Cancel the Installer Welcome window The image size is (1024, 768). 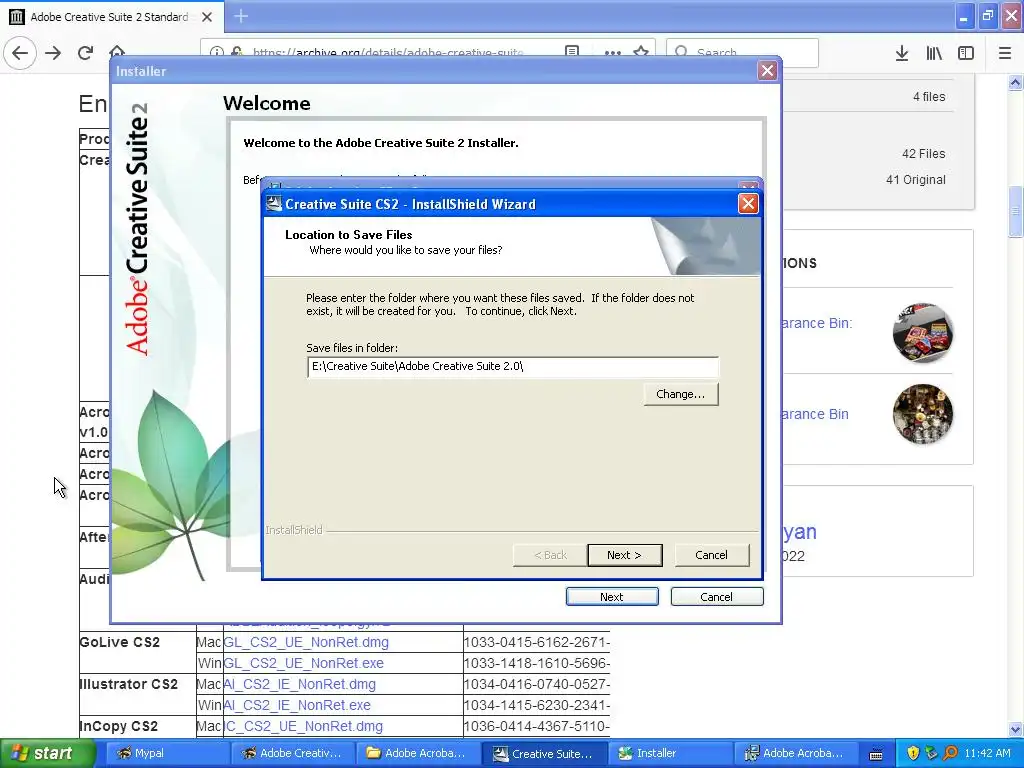[716, 596]
